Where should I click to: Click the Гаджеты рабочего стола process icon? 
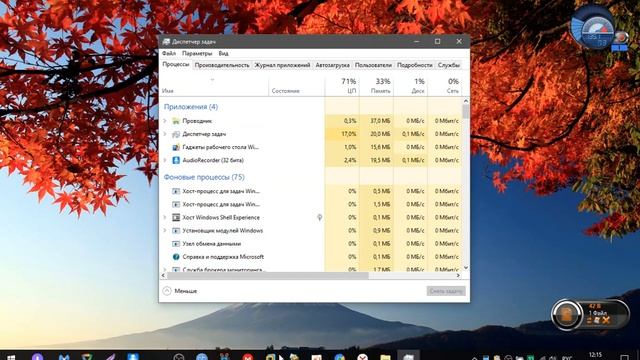[176, 147]
